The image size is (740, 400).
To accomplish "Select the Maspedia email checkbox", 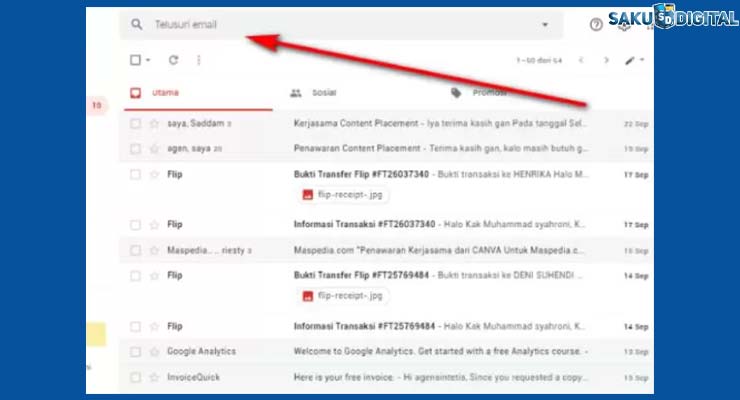I will [135, 250].
